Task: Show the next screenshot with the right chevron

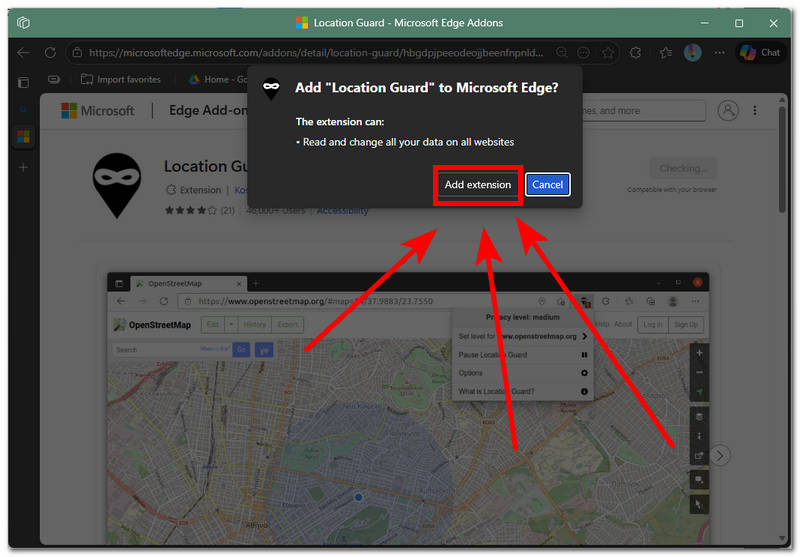Action: pyautogui.click(x=719, y=455)
